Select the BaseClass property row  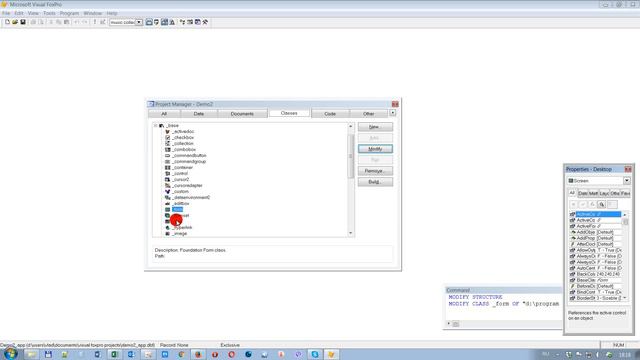pyautogui.click(x=596, y=280)
